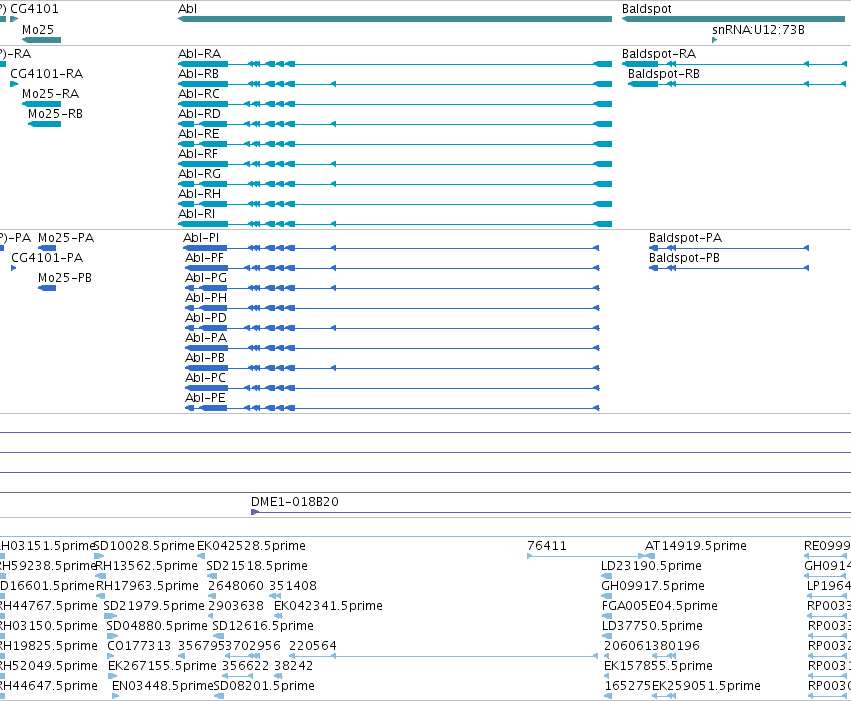
Task: Open the RH17963.5prime EST label
Action: [148, 586]
